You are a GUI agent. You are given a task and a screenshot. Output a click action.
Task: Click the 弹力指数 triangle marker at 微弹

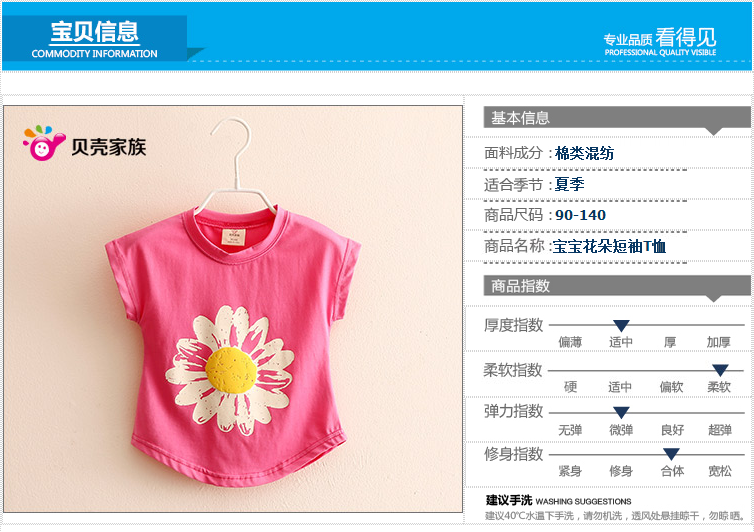click(621, 412)
